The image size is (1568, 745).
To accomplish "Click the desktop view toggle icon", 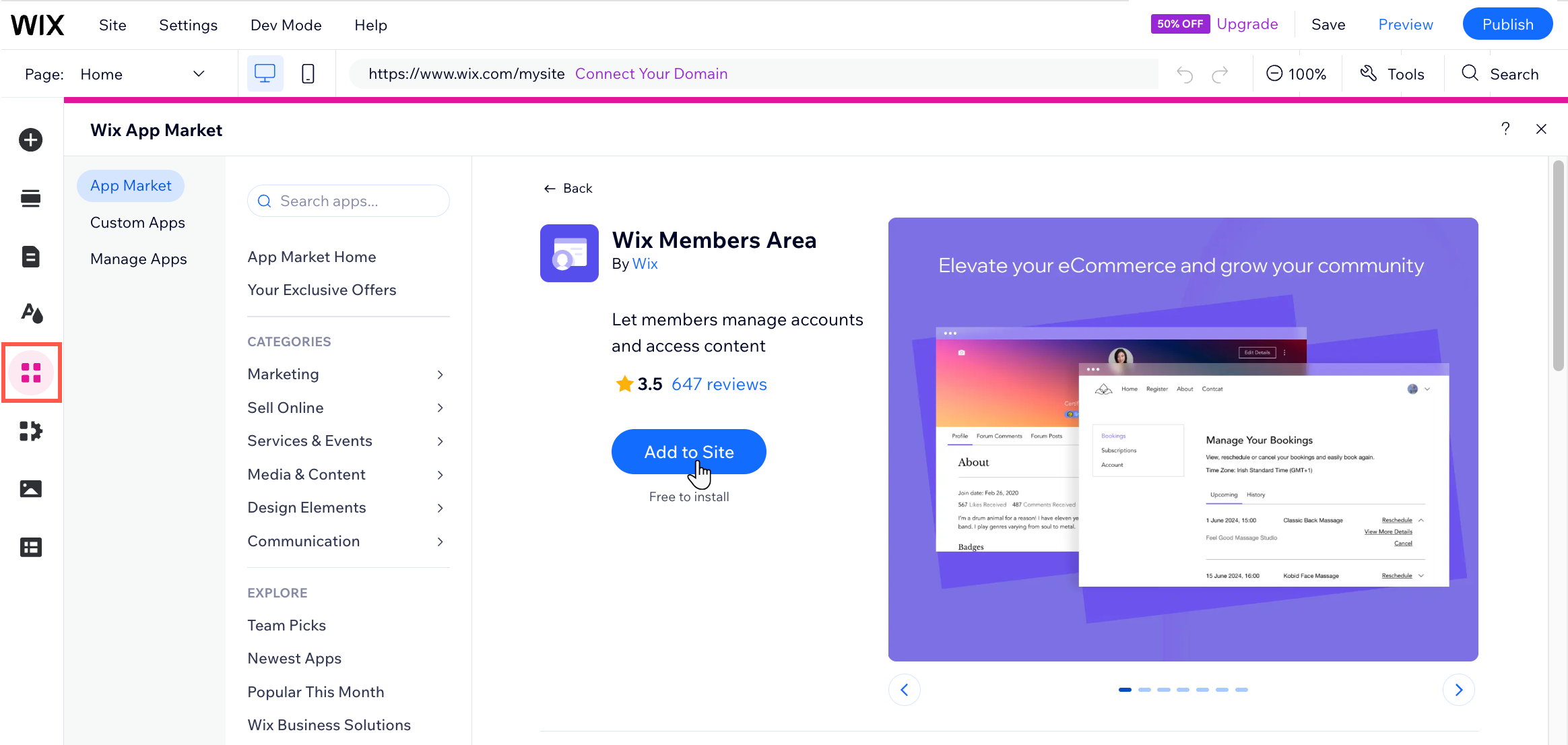I will coord(265,74).
